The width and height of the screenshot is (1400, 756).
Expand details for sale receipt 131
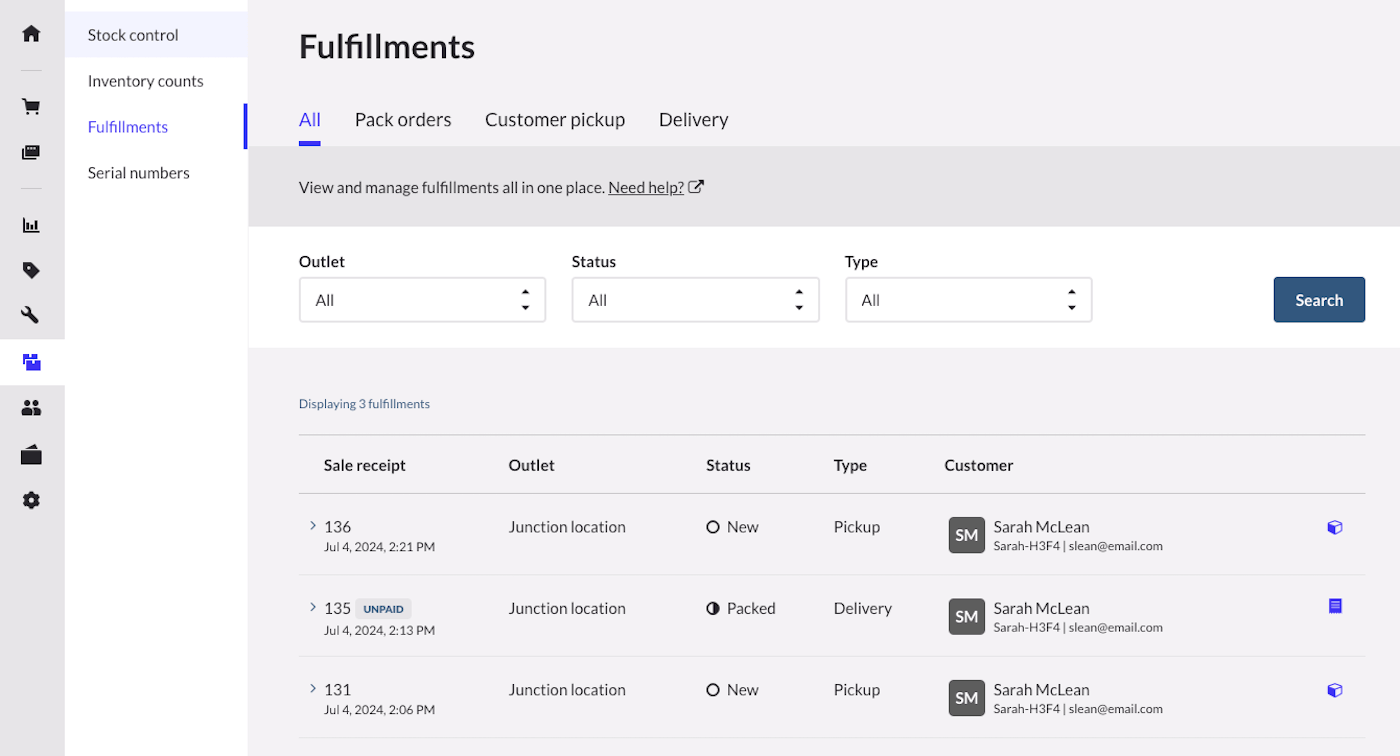[x=311, y=689]
